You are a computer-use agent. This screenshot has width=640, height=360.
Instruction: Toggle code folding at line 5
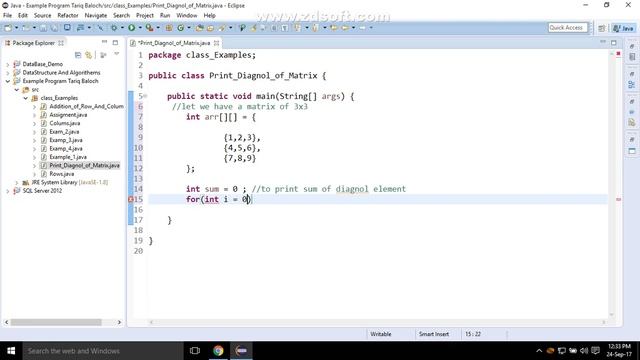click(x=145, y=96)
